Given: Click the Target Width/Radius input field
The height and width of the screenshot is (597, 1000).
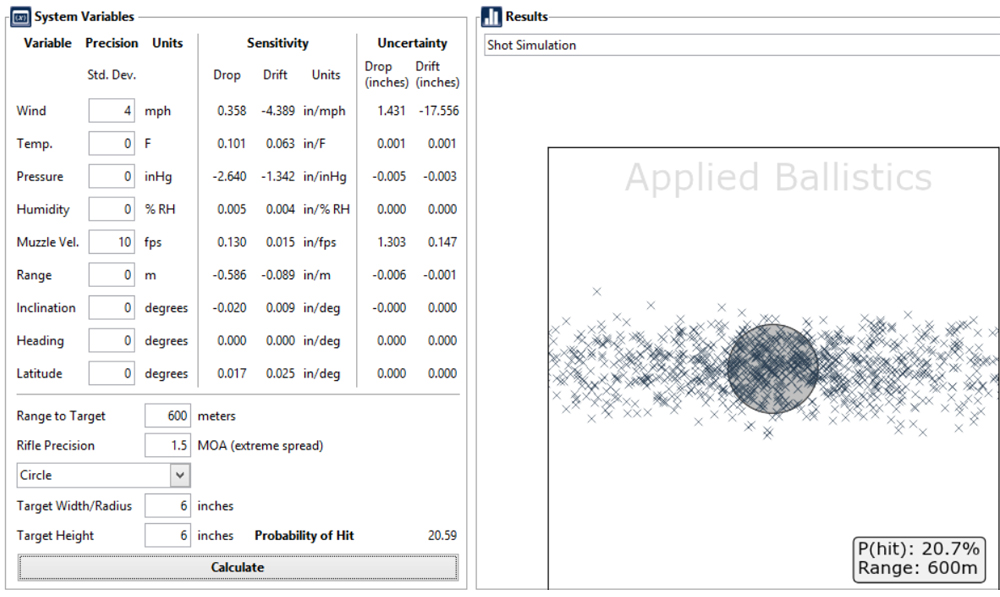Looking at the screenshot, I should click(167, 506).
